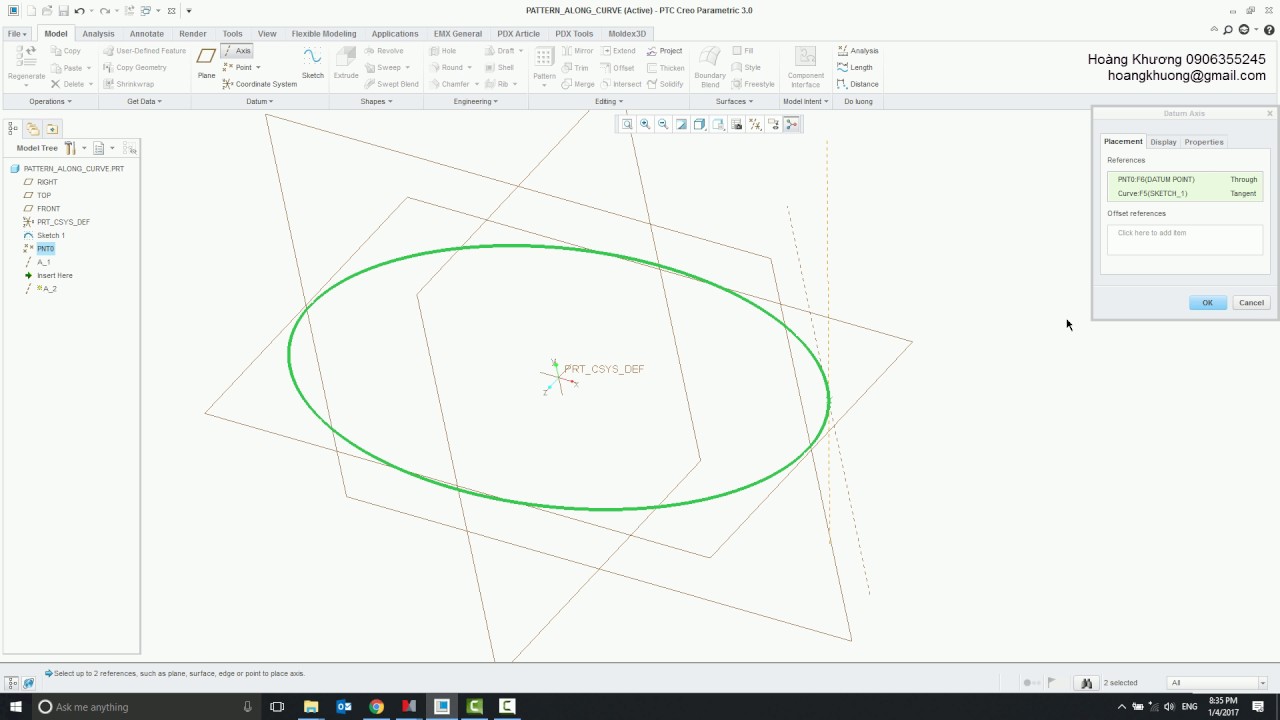1280x720 pixels.
Task: Open the Render ribbon tab
Action: 193,34
